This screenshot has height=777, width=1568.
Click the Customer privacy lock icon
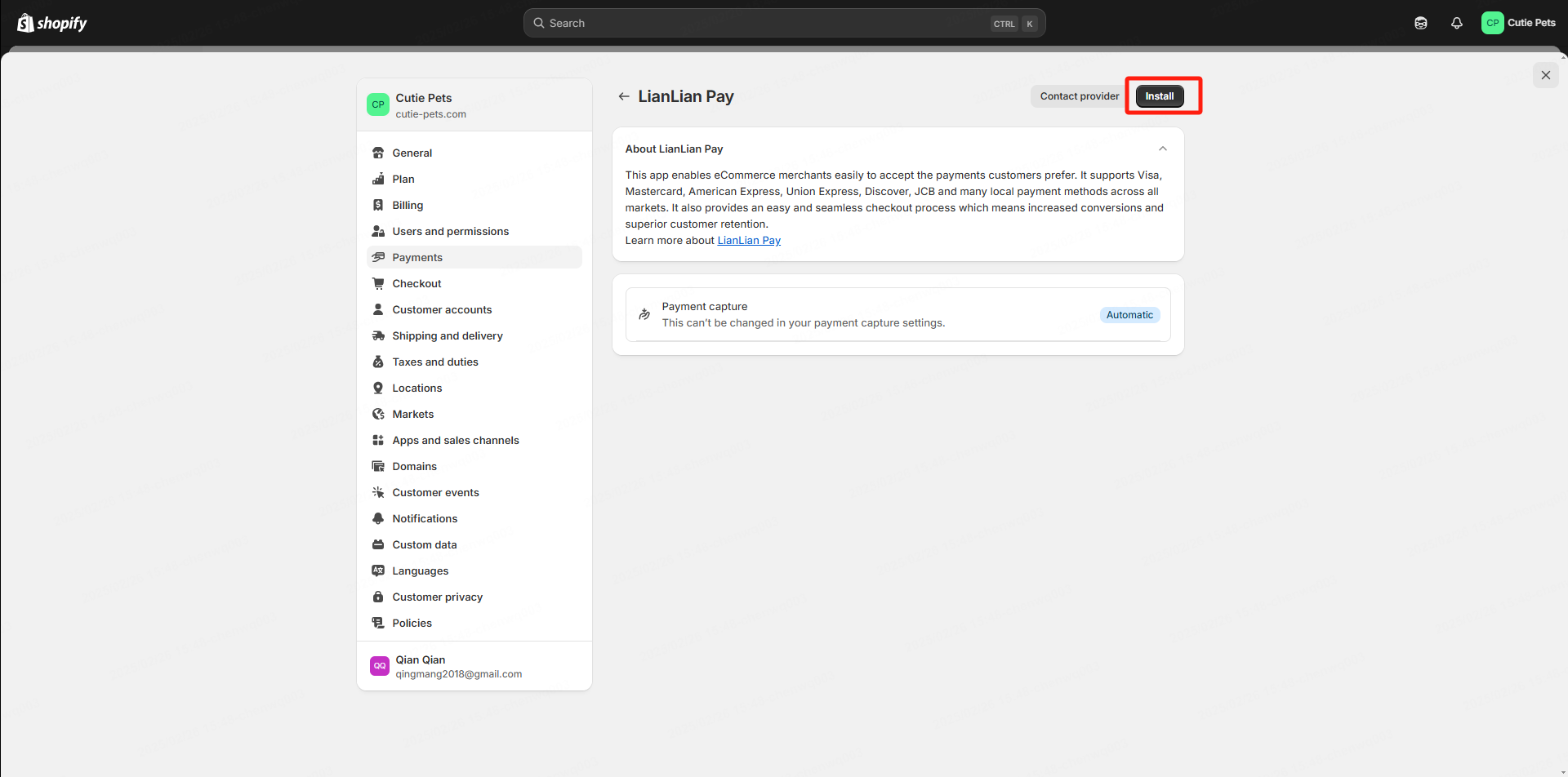[378, 597]
